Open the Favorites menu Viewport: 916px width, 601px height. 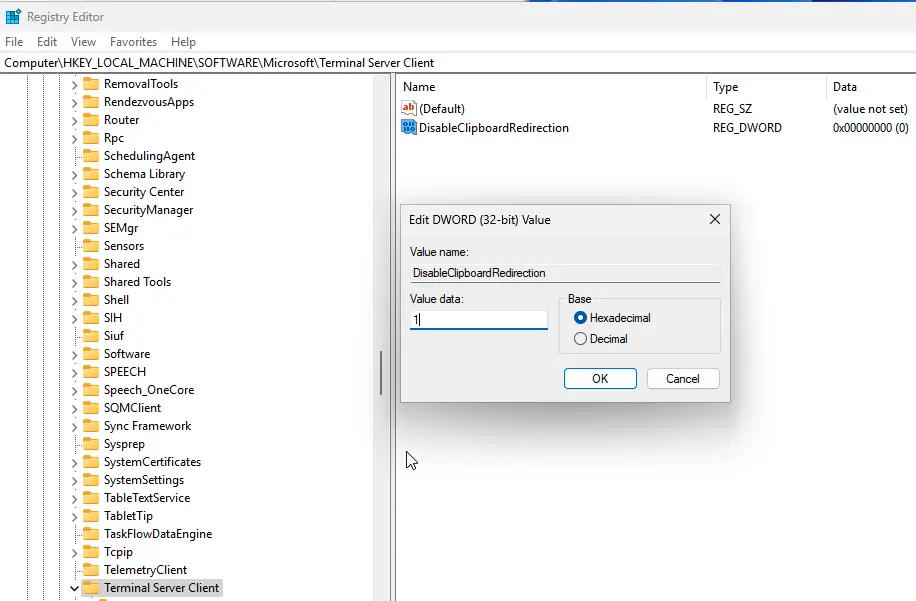click(x=133, y=42)
